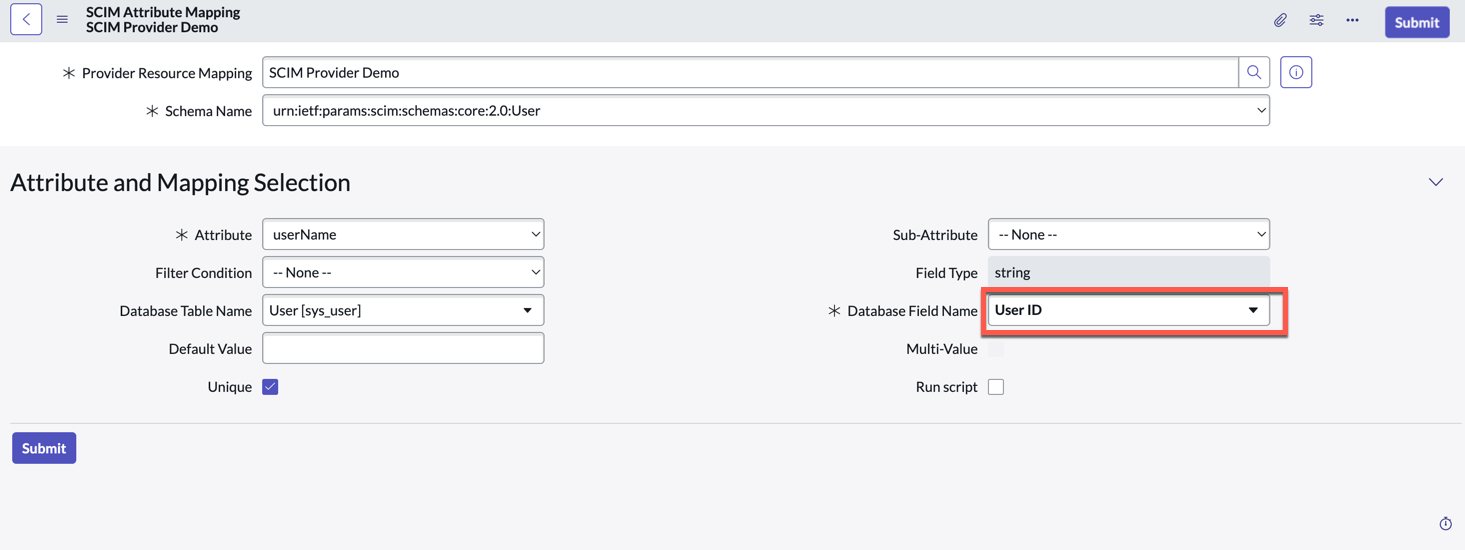Click the read-only Field Type string field
The width and height of the screenshot is (1465, 550).
click(1129, 272)
